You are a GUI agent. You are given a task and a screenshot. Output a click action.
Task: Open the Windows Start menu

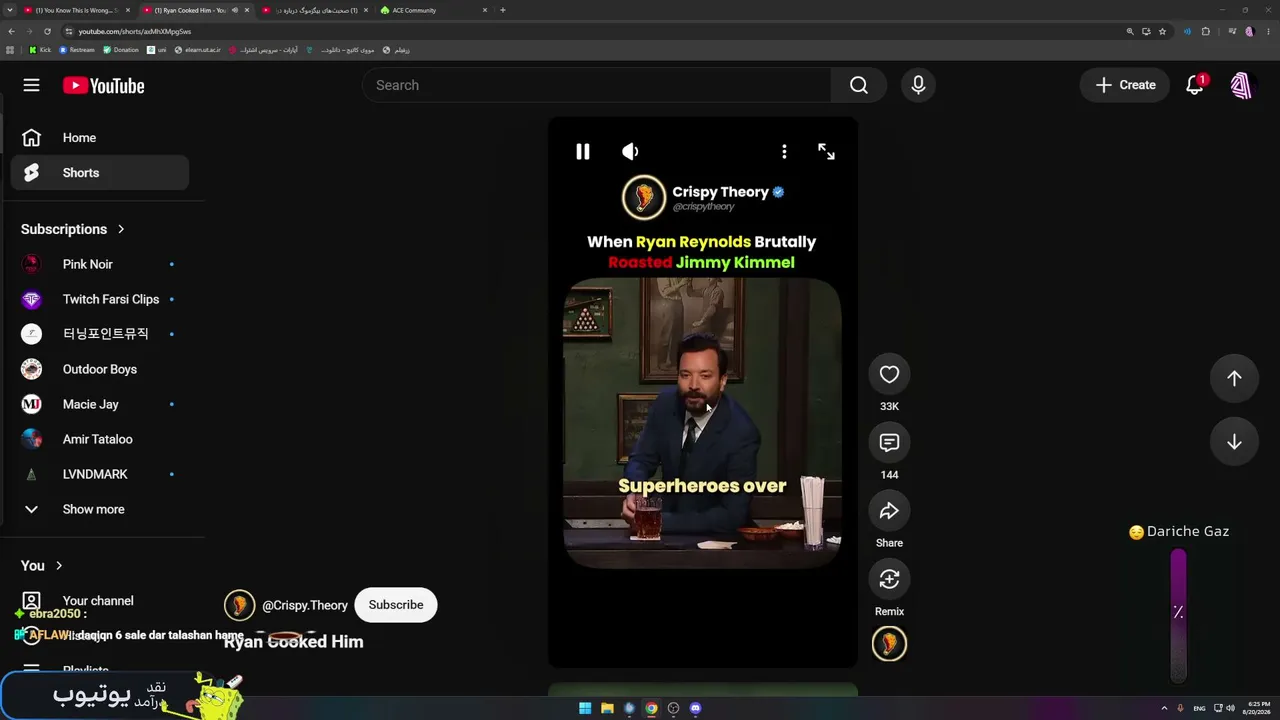tap(585, 708)
